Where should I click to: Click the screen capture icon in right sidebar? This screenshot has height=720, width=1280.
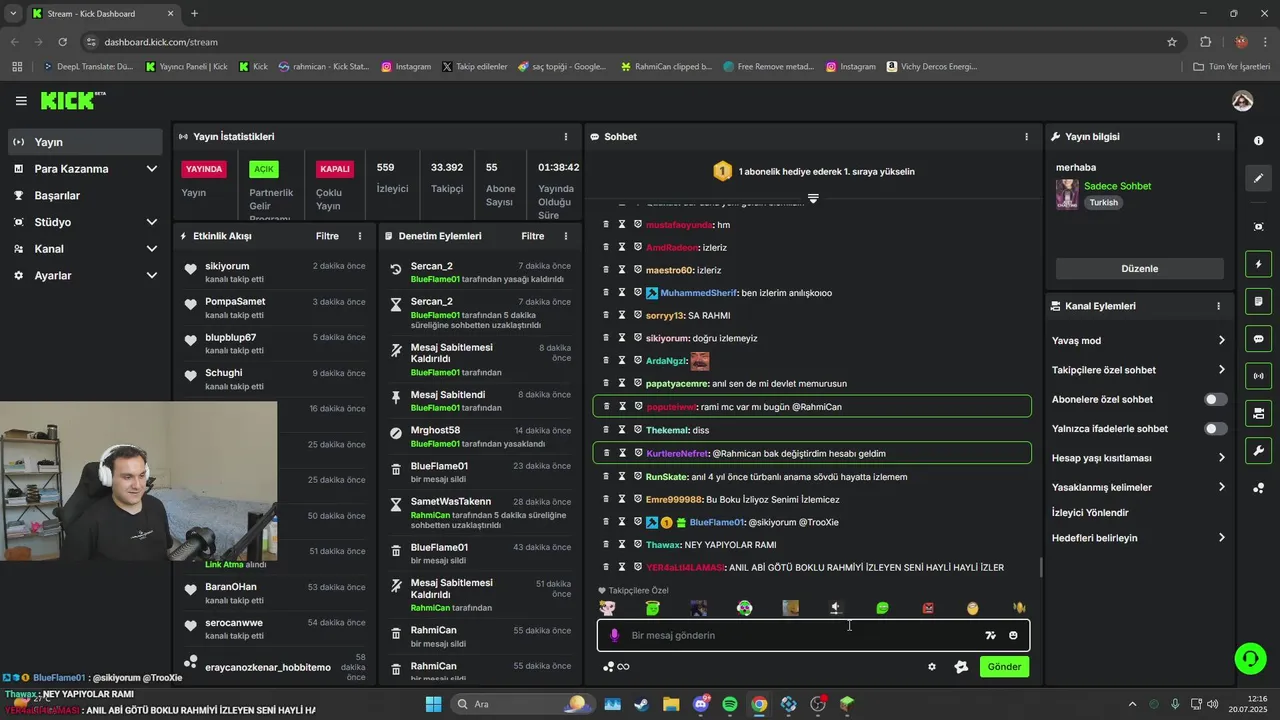pyautogui.click(x=1259, y=227)
